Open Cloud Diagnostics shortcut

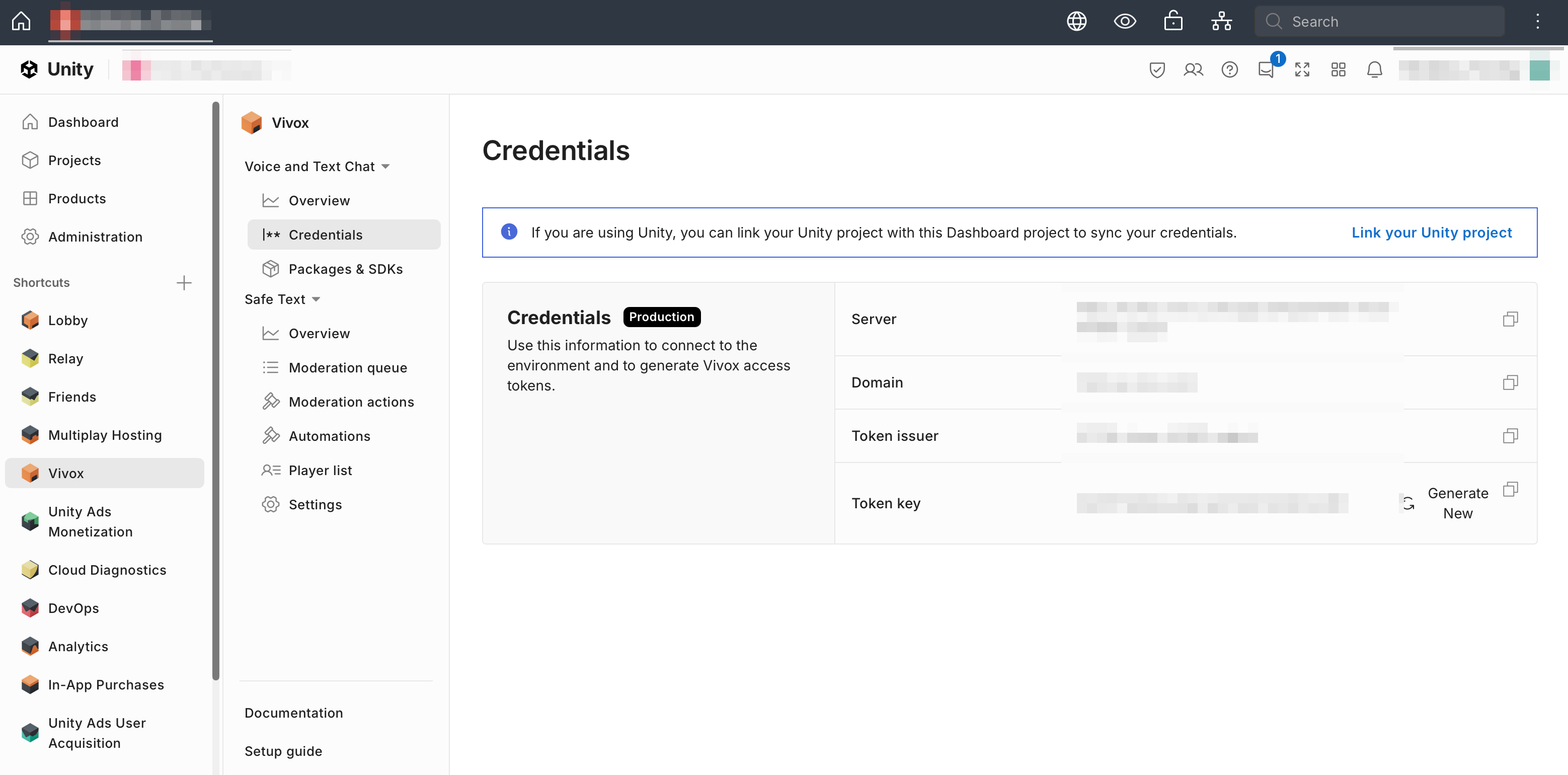[x=107, y=570]
